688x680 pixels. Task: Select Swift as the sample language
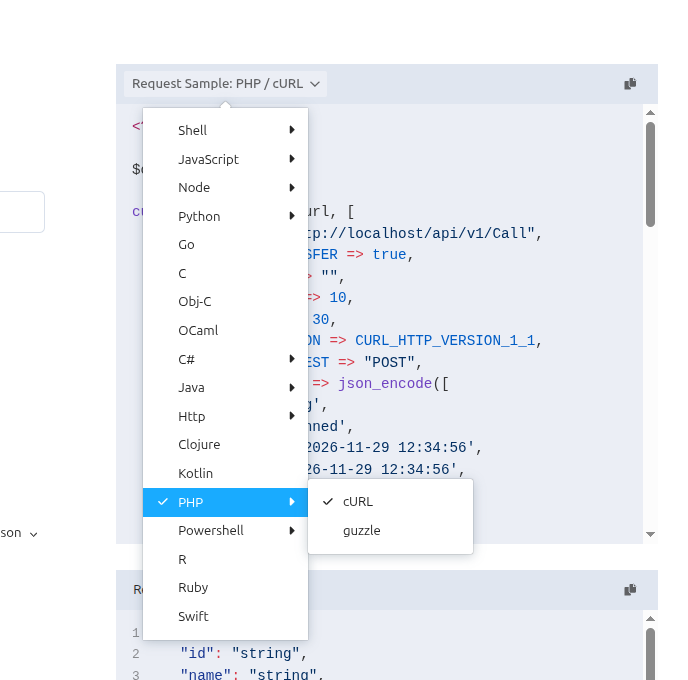tap(193, 617)
